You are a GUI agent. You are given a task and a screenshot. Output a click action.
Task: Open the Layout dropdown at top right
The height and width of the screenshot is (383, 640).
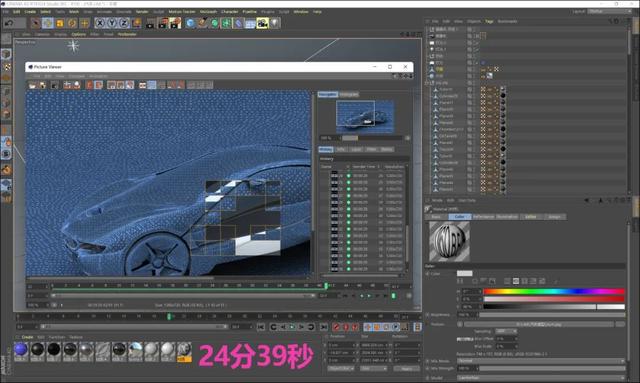[609, 11]
